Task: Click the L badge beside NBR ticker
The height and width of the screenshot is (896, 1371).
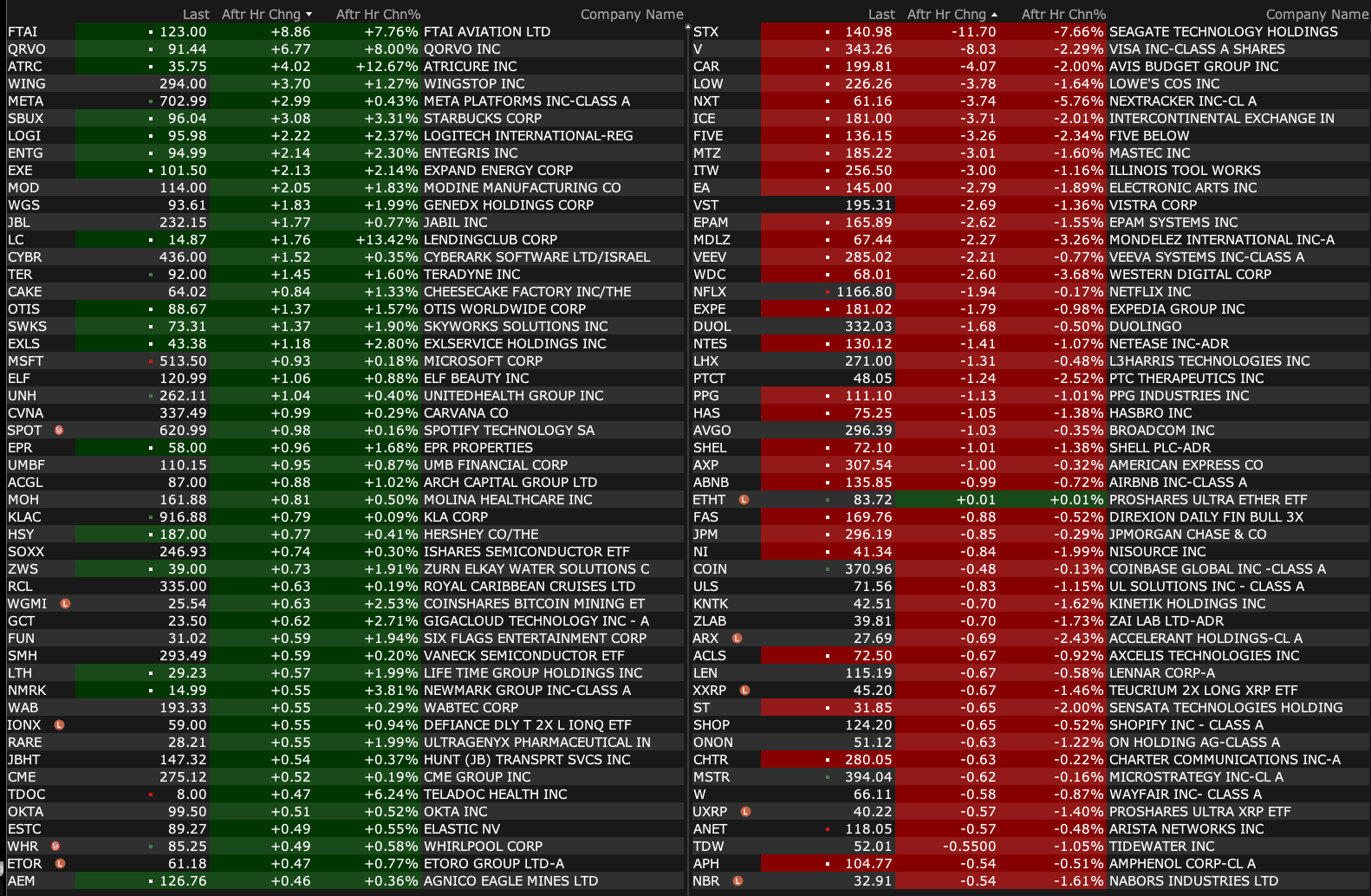Action: coord(737,880)
